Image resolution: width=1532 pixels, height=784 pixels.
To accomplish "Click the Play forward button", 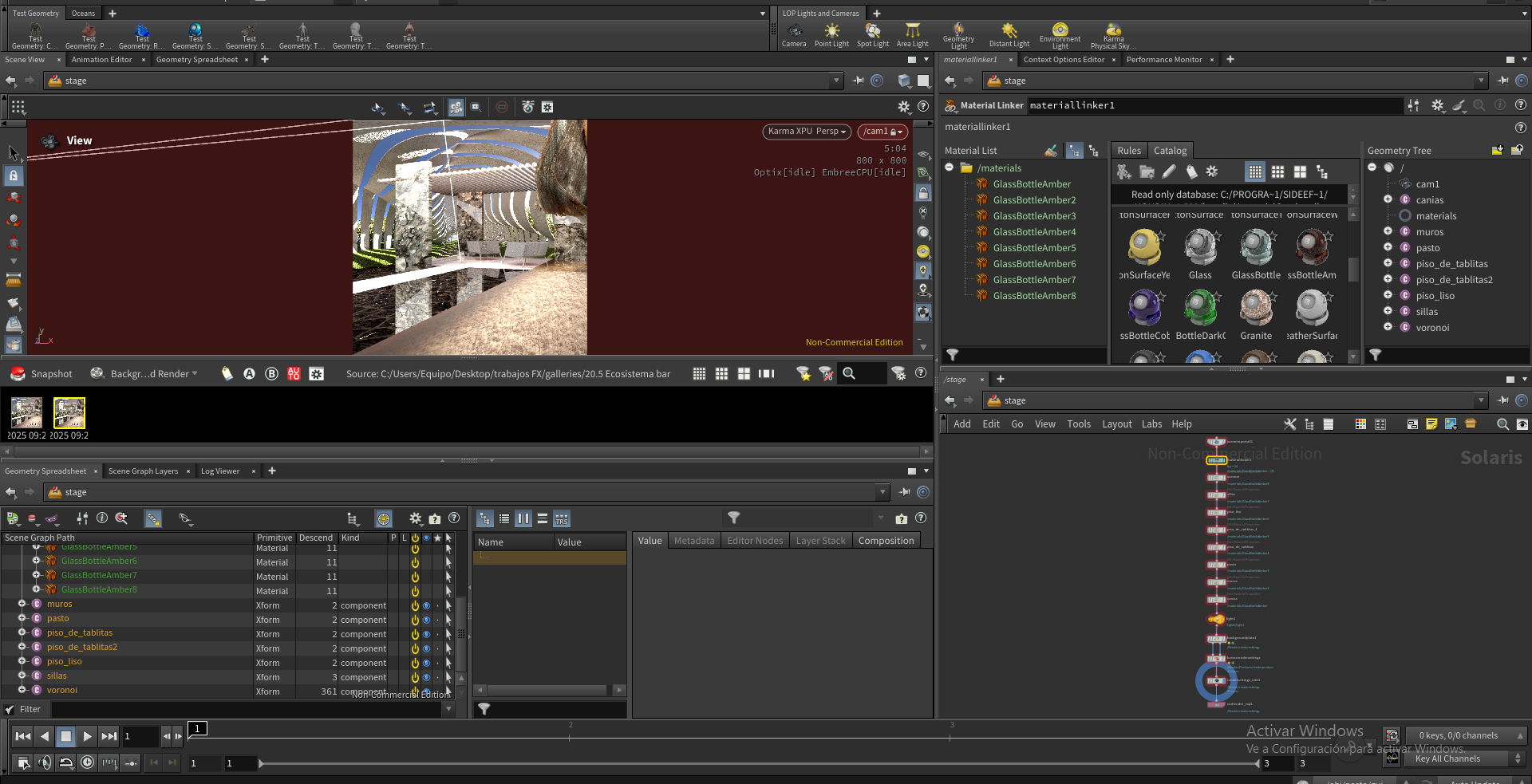I will click(x=88, y=736).
